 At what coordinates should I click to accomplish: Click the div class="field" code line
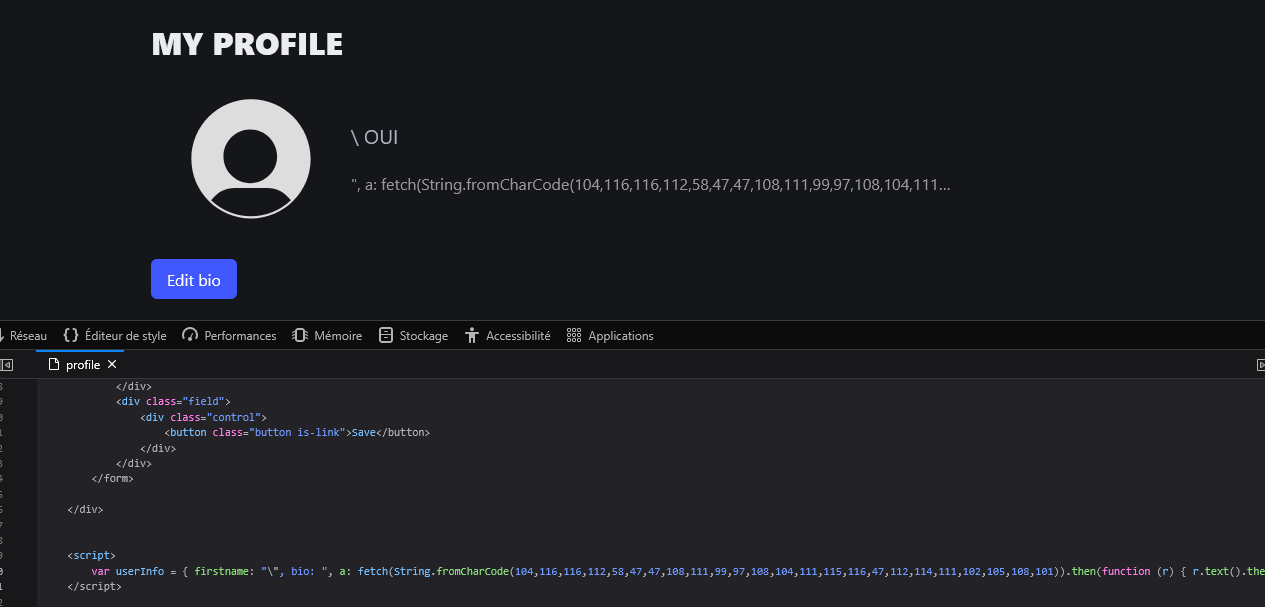(173, 401)
